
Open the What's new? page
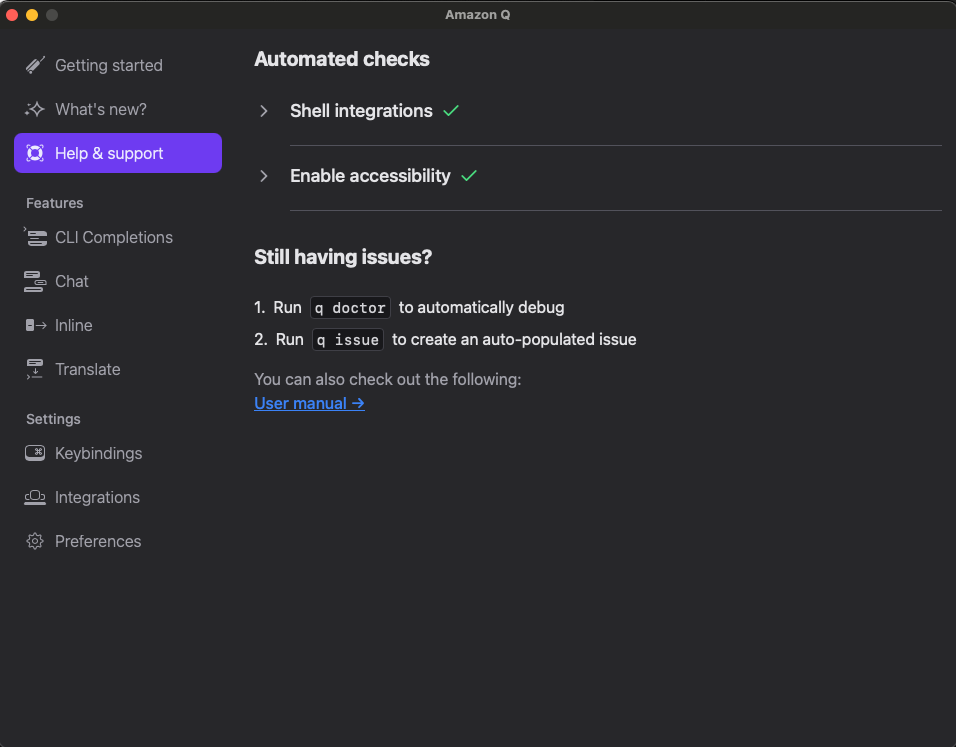(118, 109)
